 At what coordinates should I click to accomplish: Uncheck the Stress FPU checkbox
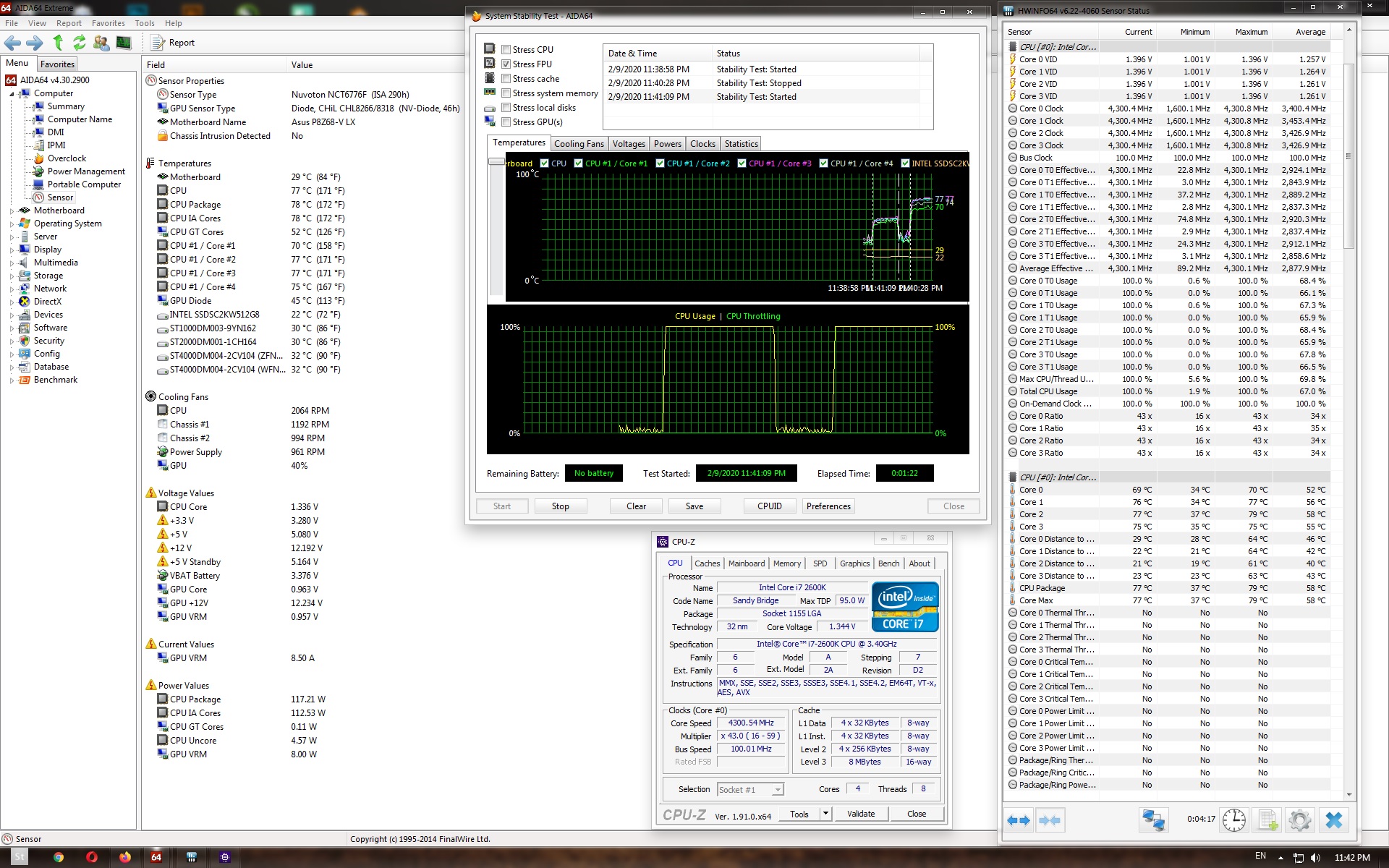coord(506,64)
